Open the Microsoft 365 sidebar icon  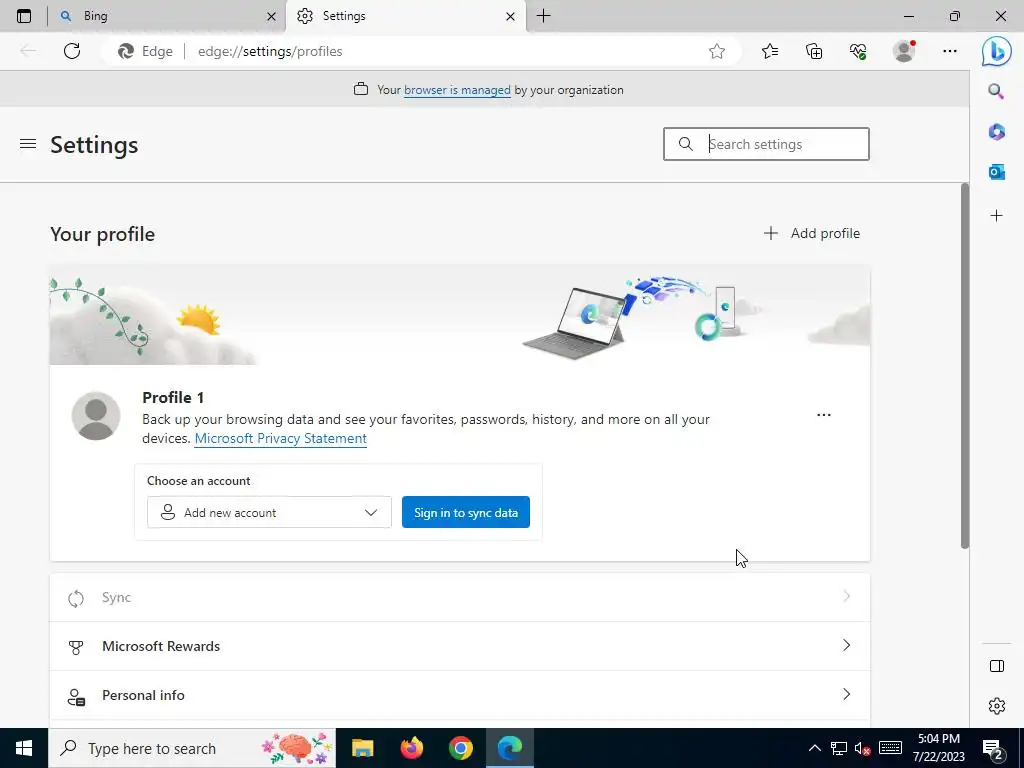(996, 132)
